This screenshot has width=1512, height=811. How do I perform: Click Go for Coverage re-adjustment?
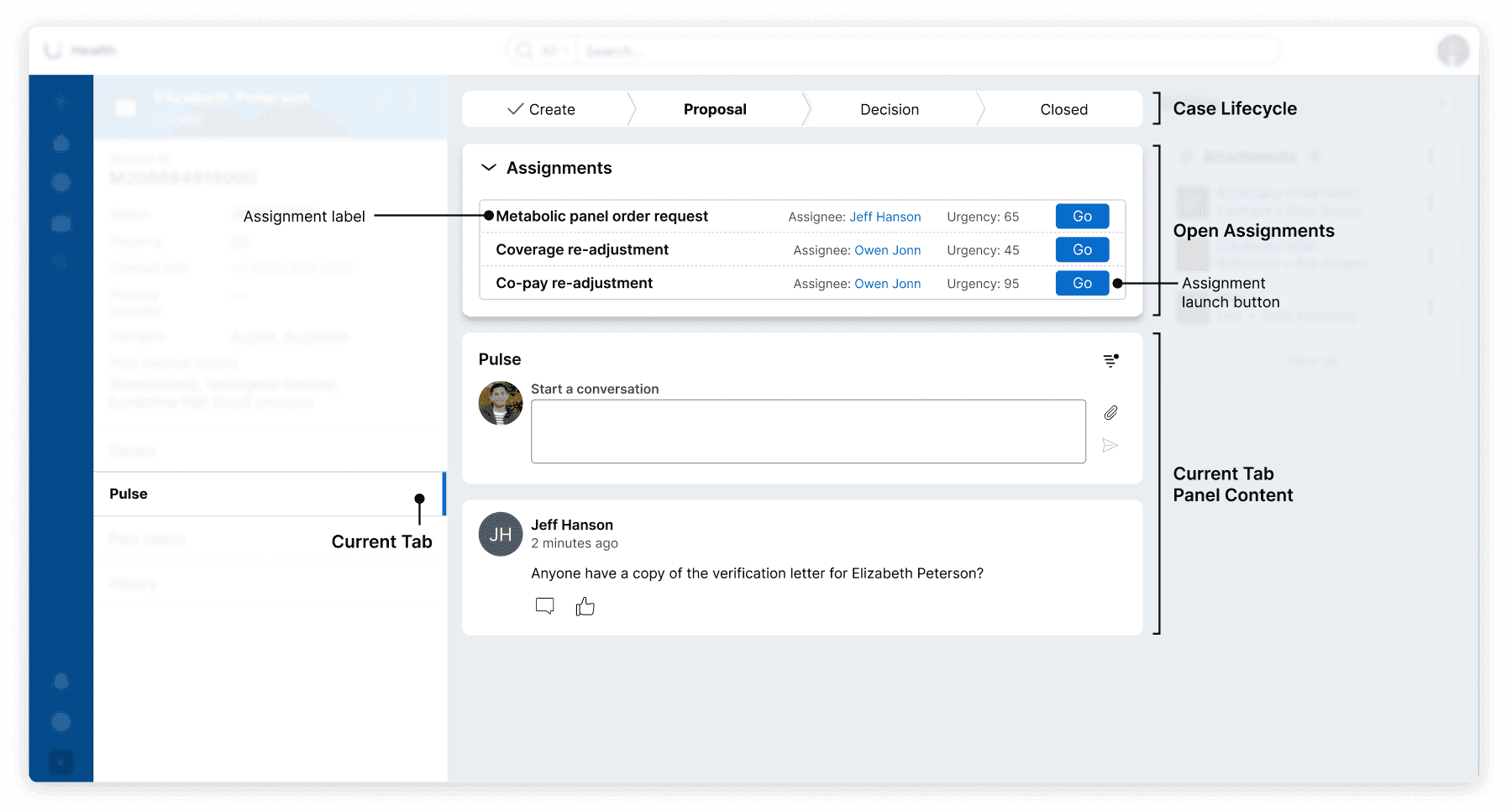1082,250
